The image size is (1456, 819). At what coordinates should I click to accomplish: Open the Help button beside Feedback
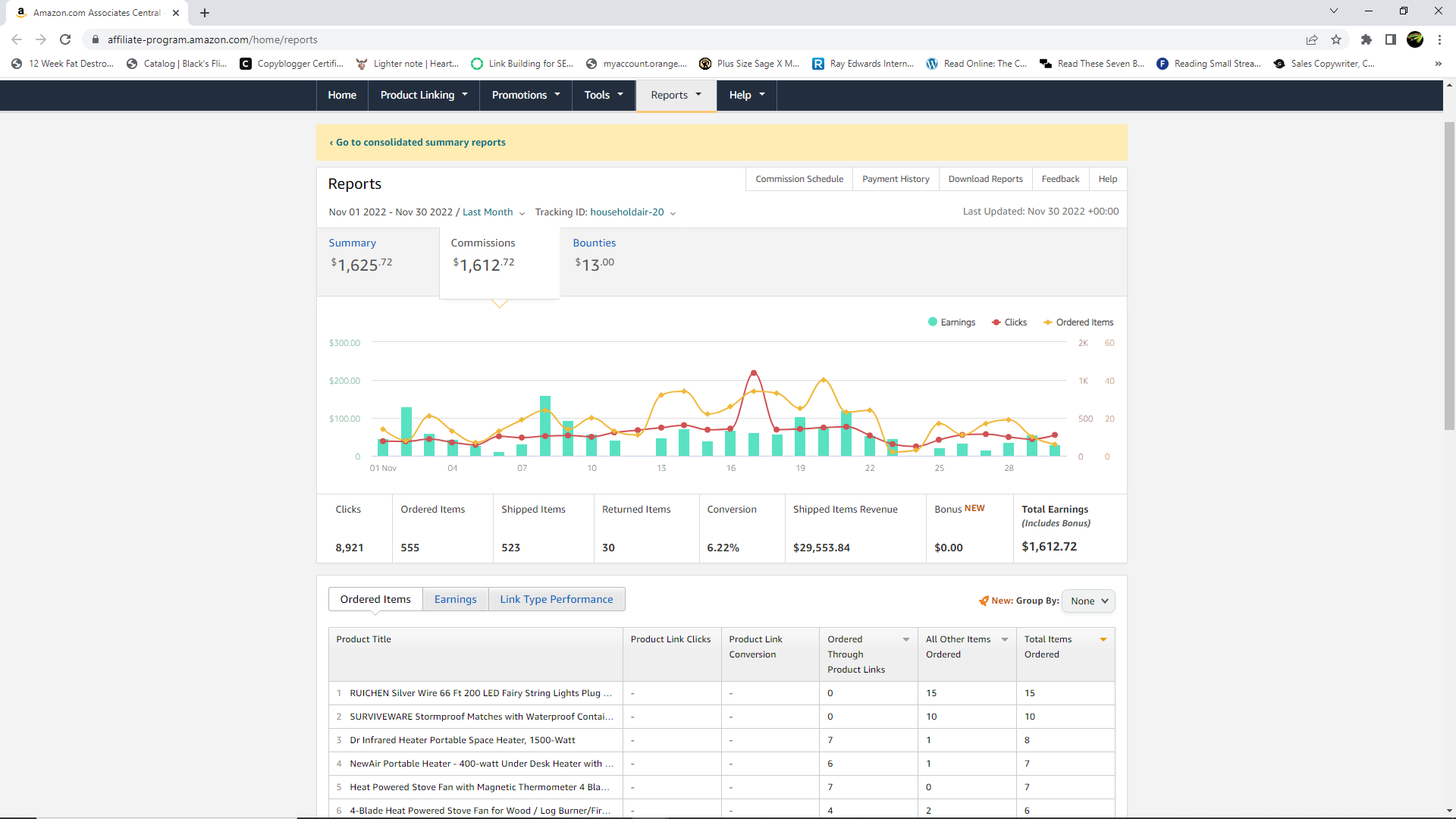[1108, 179]
